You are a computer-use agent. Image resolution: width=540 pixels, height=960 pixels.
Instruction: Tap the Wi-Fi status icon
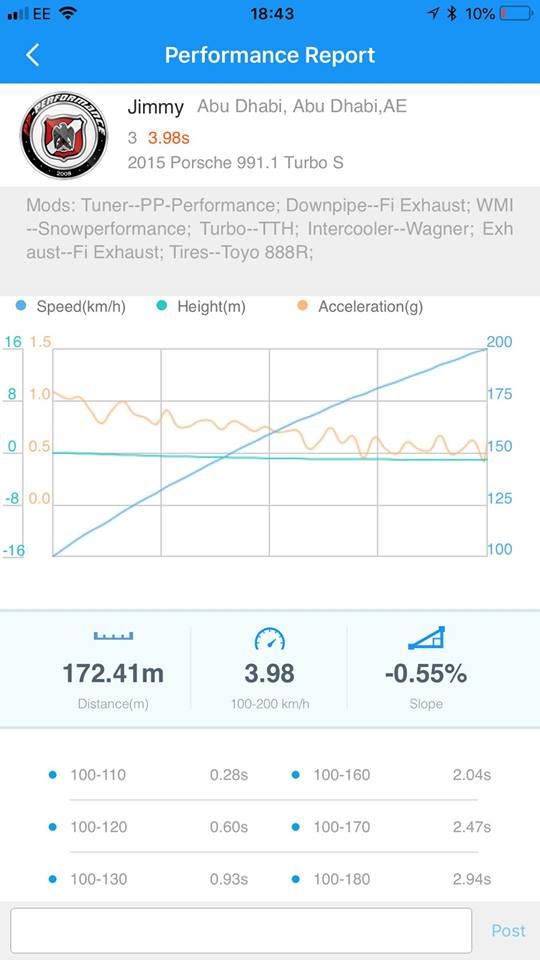67,13
